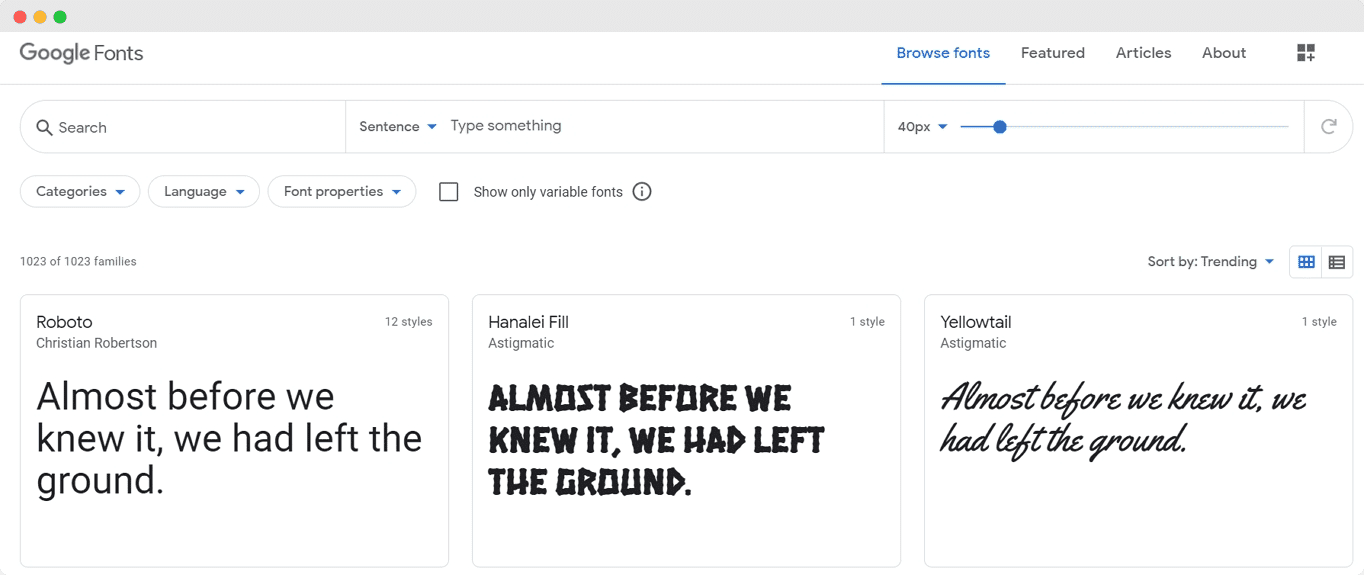Open the About tab
Viewport: 1364px width, 575px height.
(x=1224, y=53)
